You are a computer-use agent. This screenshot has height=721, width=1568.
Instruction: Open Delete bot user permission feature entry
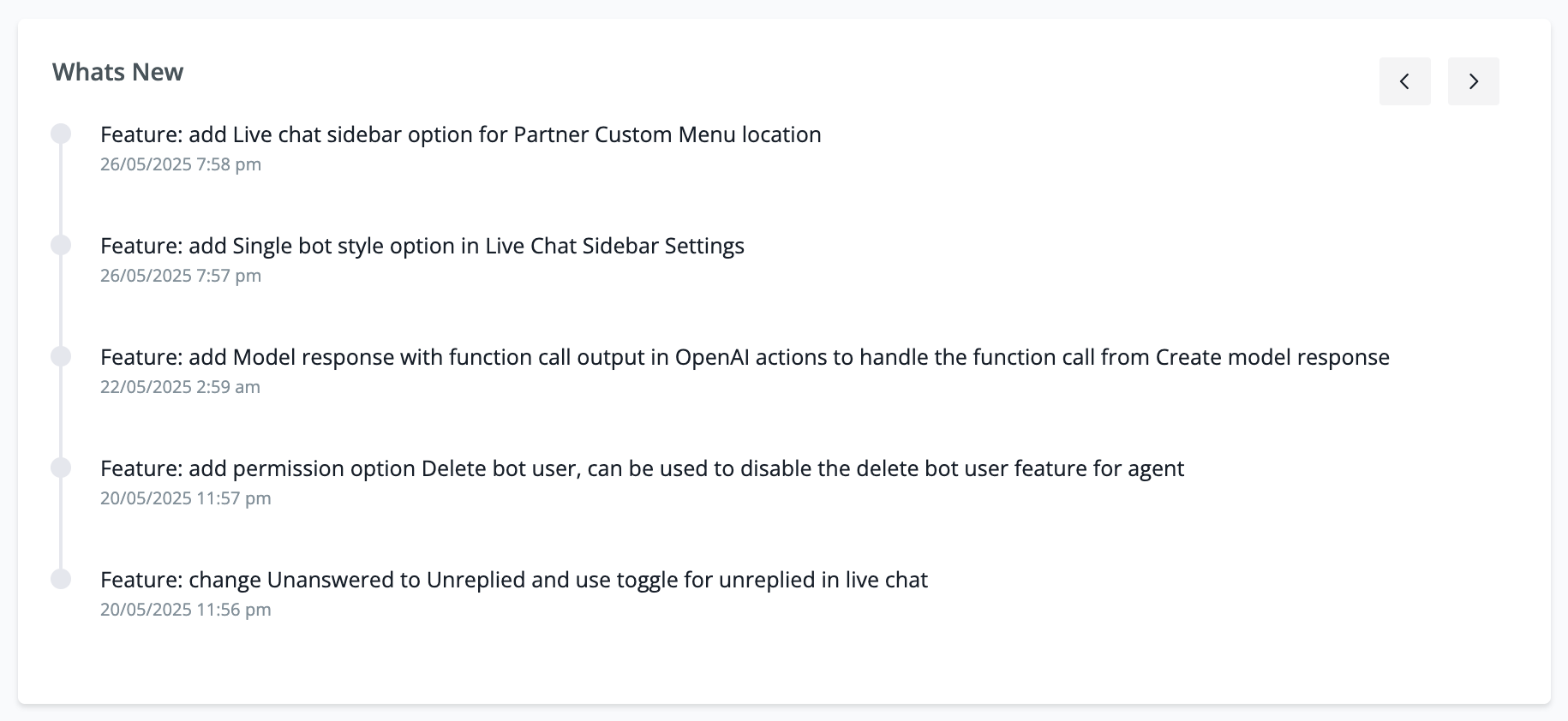(642, 468)
